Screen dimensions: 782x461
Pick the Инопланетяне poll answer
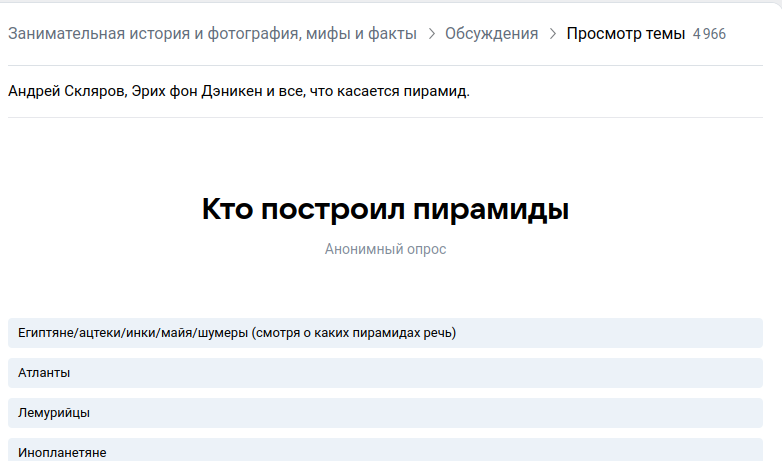pyautogui.click(x=385, y=451)
